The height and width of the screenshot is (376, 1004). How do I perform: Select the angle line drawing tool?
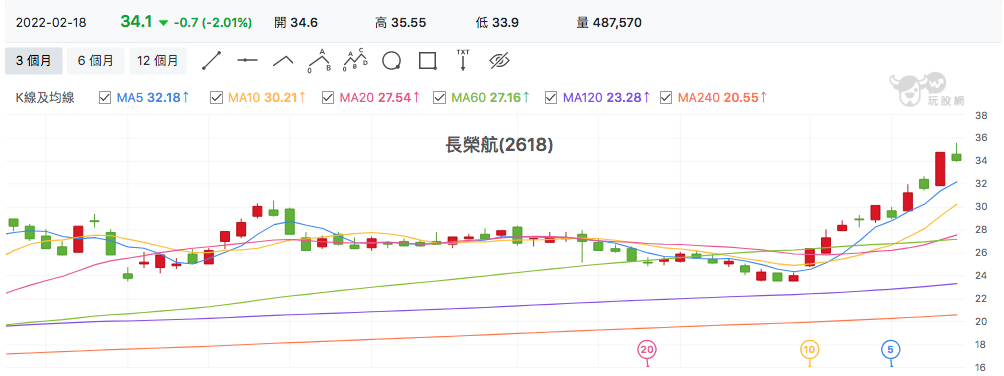pos(283,61)
